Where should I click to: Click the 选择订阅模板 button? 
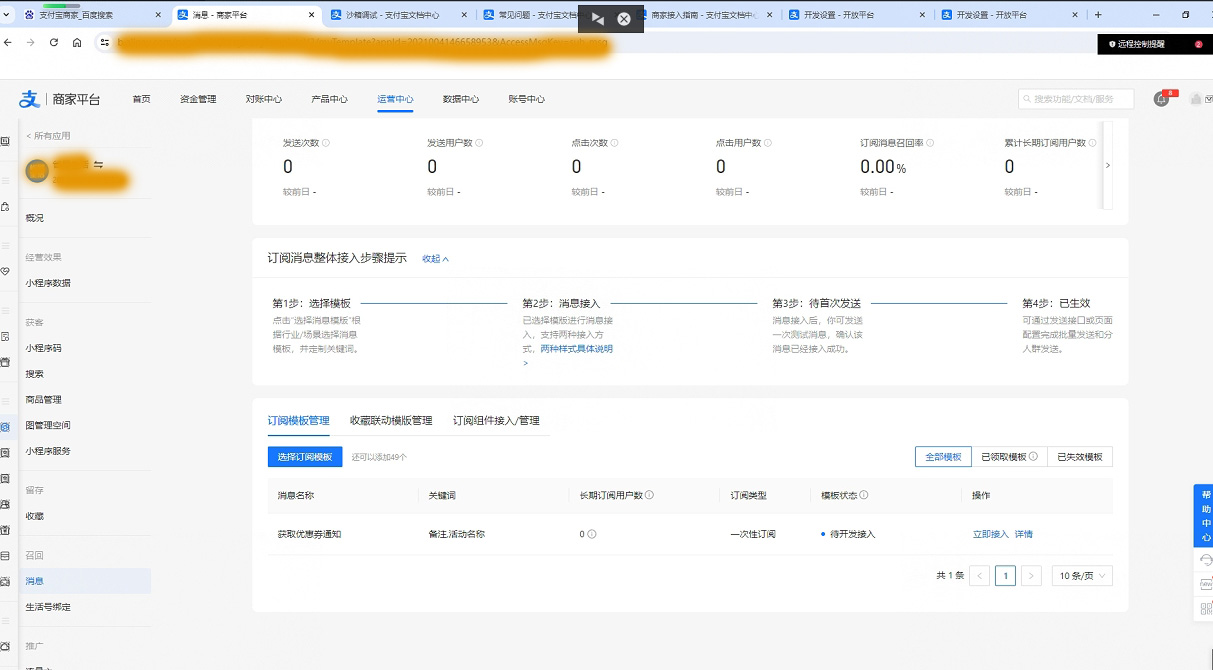click(305, 457)
